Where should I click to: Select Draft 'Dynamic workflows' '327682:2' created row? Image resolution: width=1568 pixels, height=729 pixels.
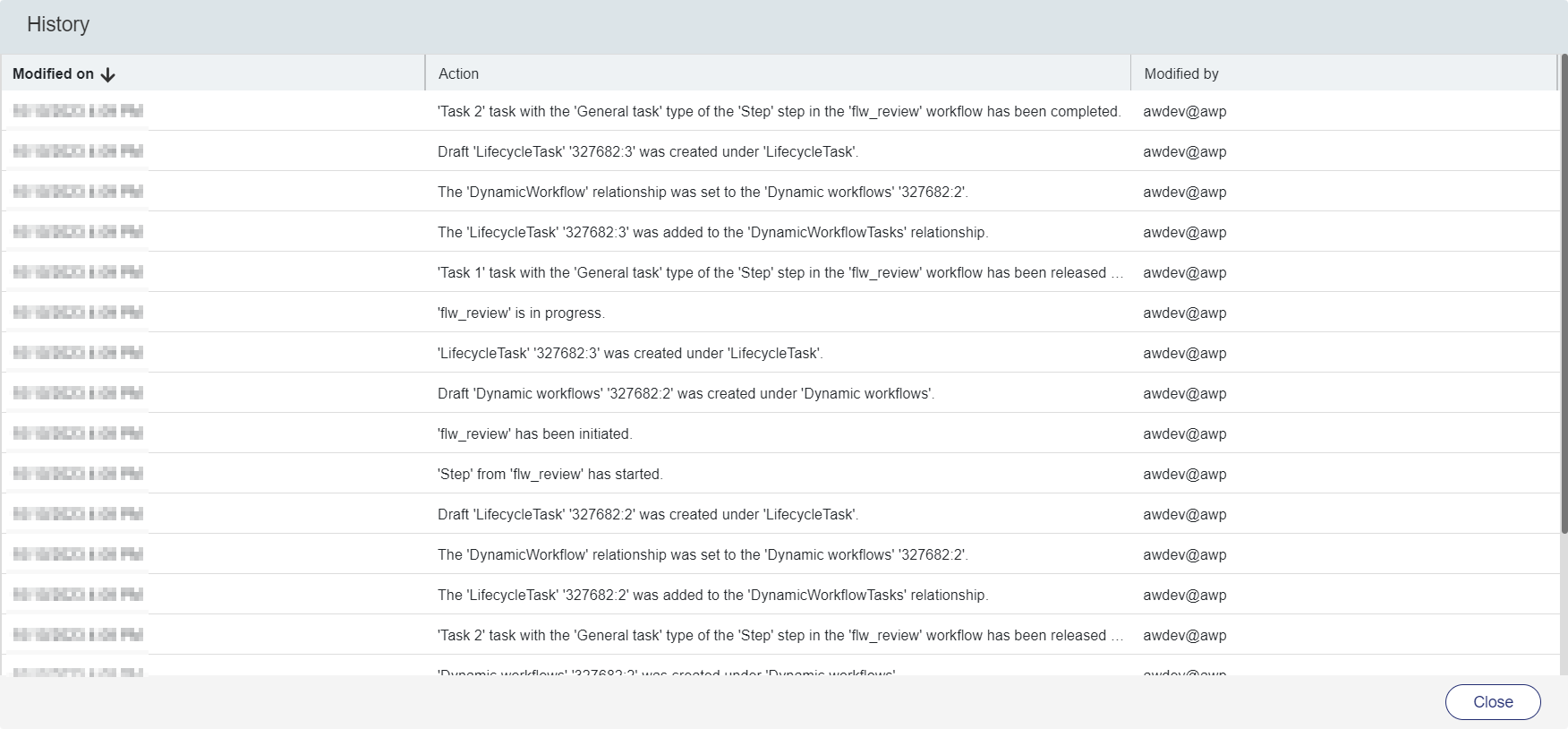point(686,394)
